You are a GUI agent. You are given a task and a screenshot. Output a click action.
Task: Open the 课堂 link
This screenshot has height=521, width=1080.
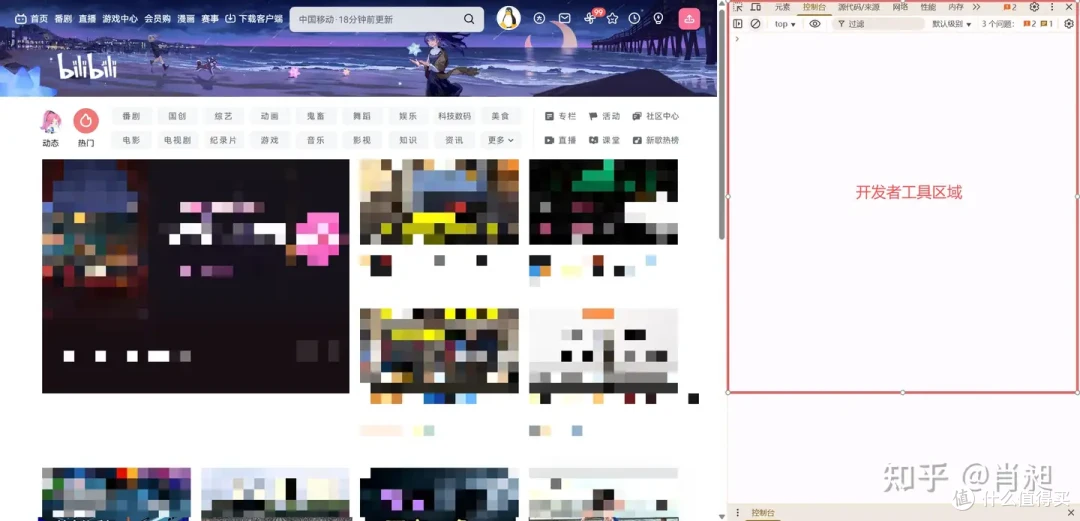click(604, 140)
